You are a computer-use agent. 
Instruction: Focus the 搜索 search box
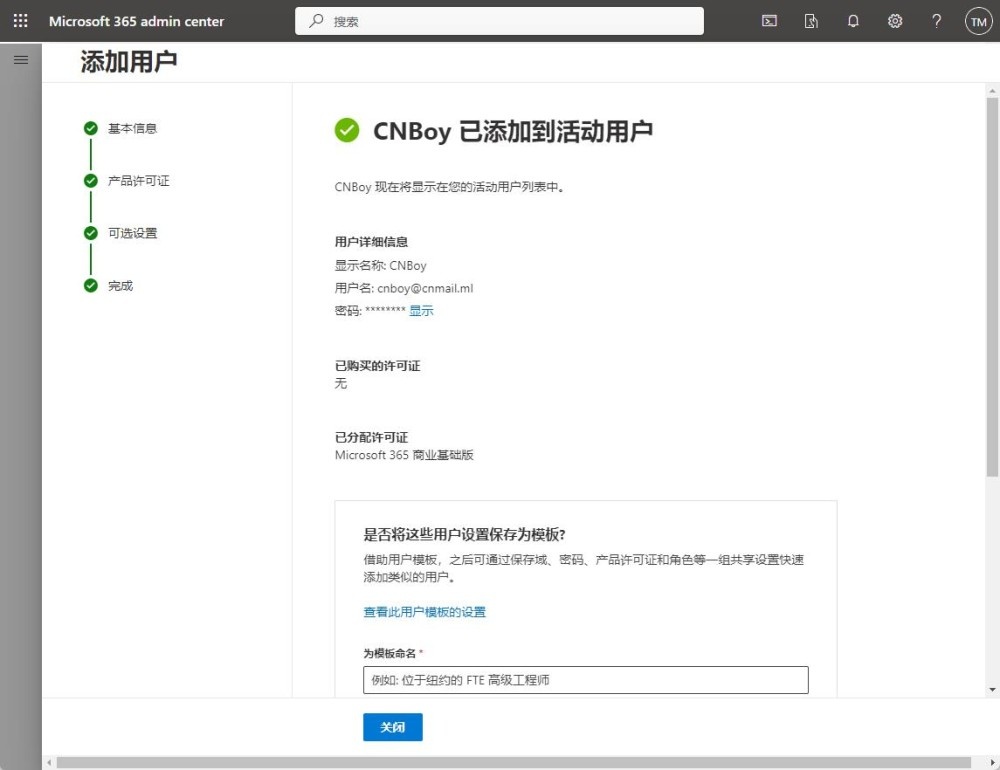pos(499,21)
